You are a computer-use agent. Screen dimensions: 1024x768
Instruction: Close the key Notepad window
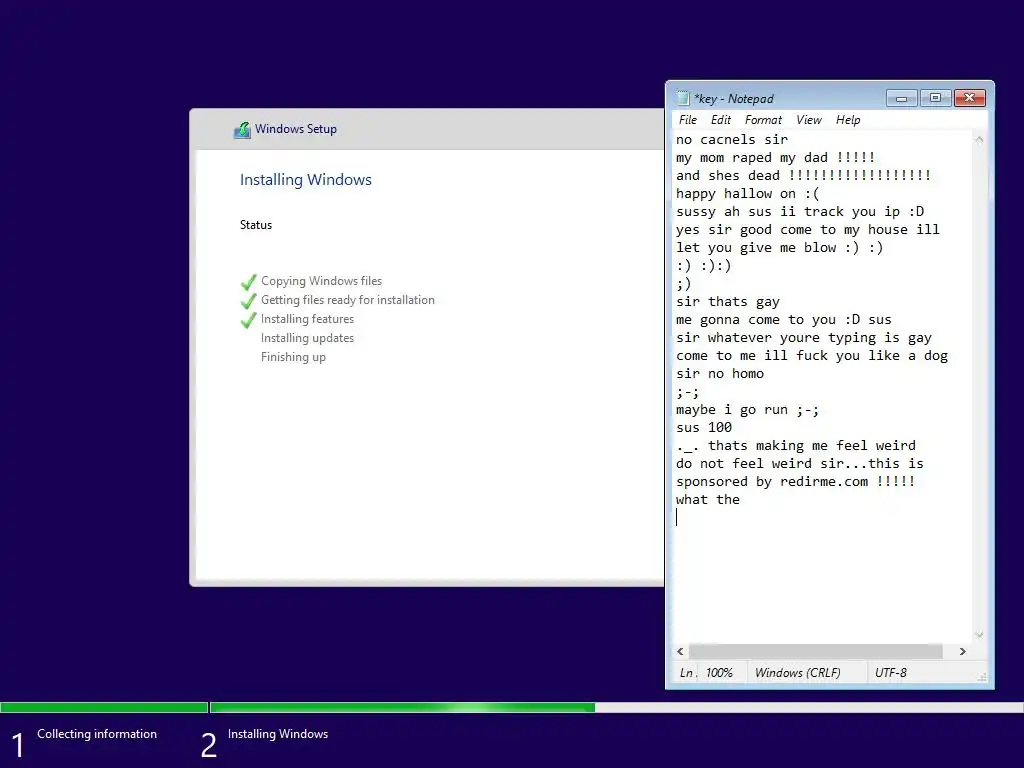(x=970, y=98)
